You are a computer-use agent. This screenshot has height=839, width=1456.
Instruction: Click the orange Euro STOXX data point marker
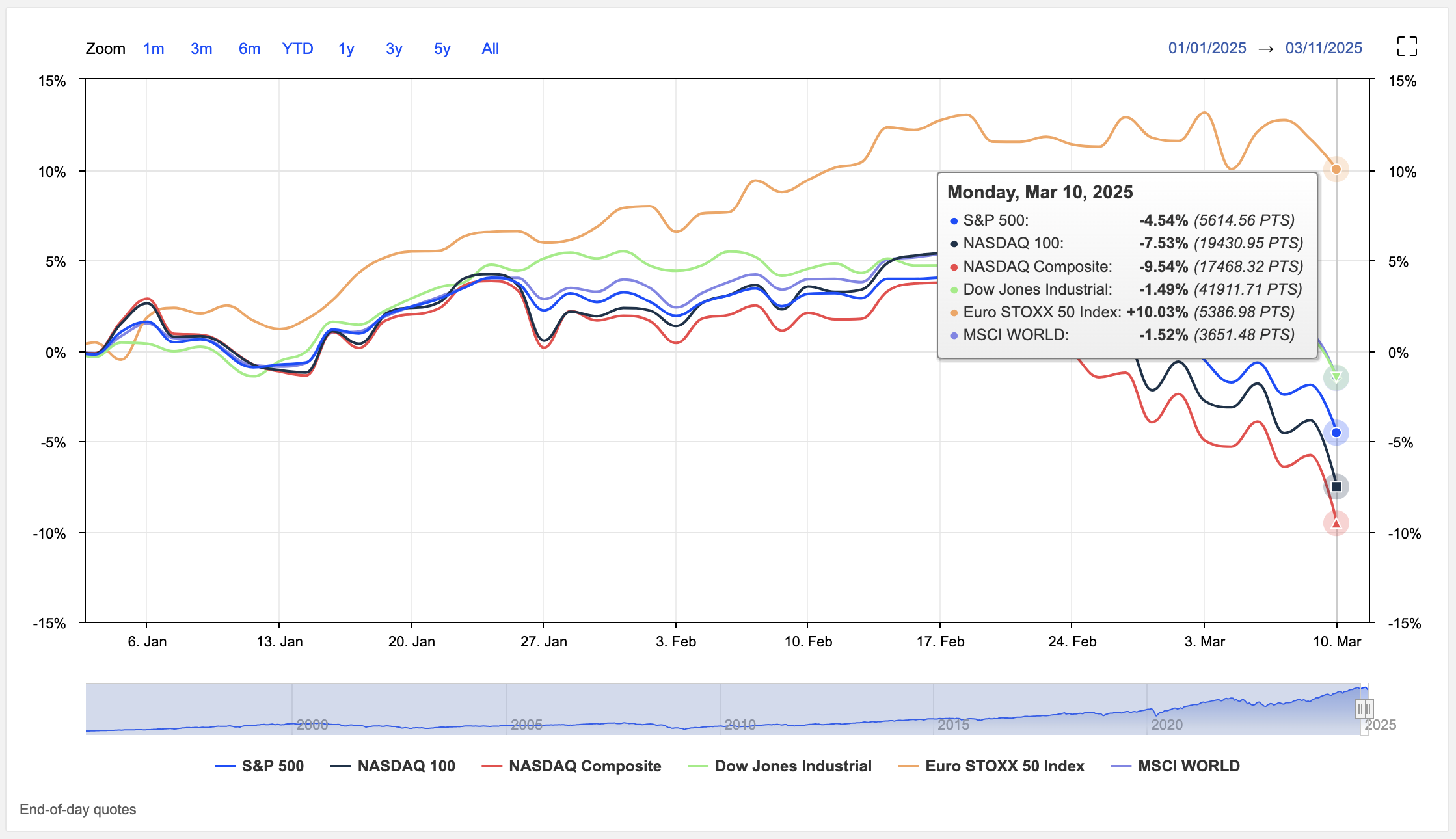click(1336, 169)
